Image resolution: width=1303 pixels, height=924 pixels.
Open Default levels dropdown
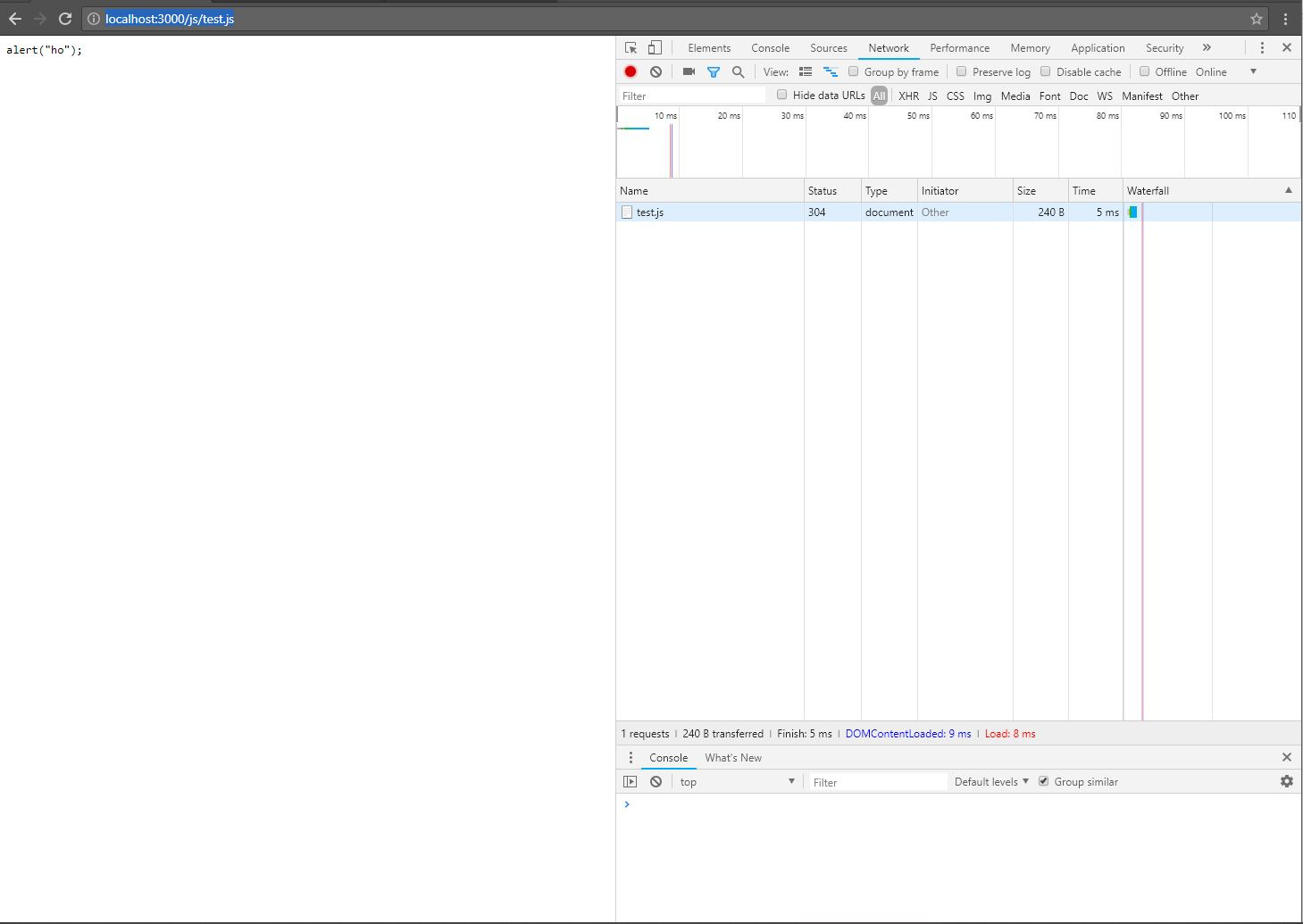coord(991,782)
